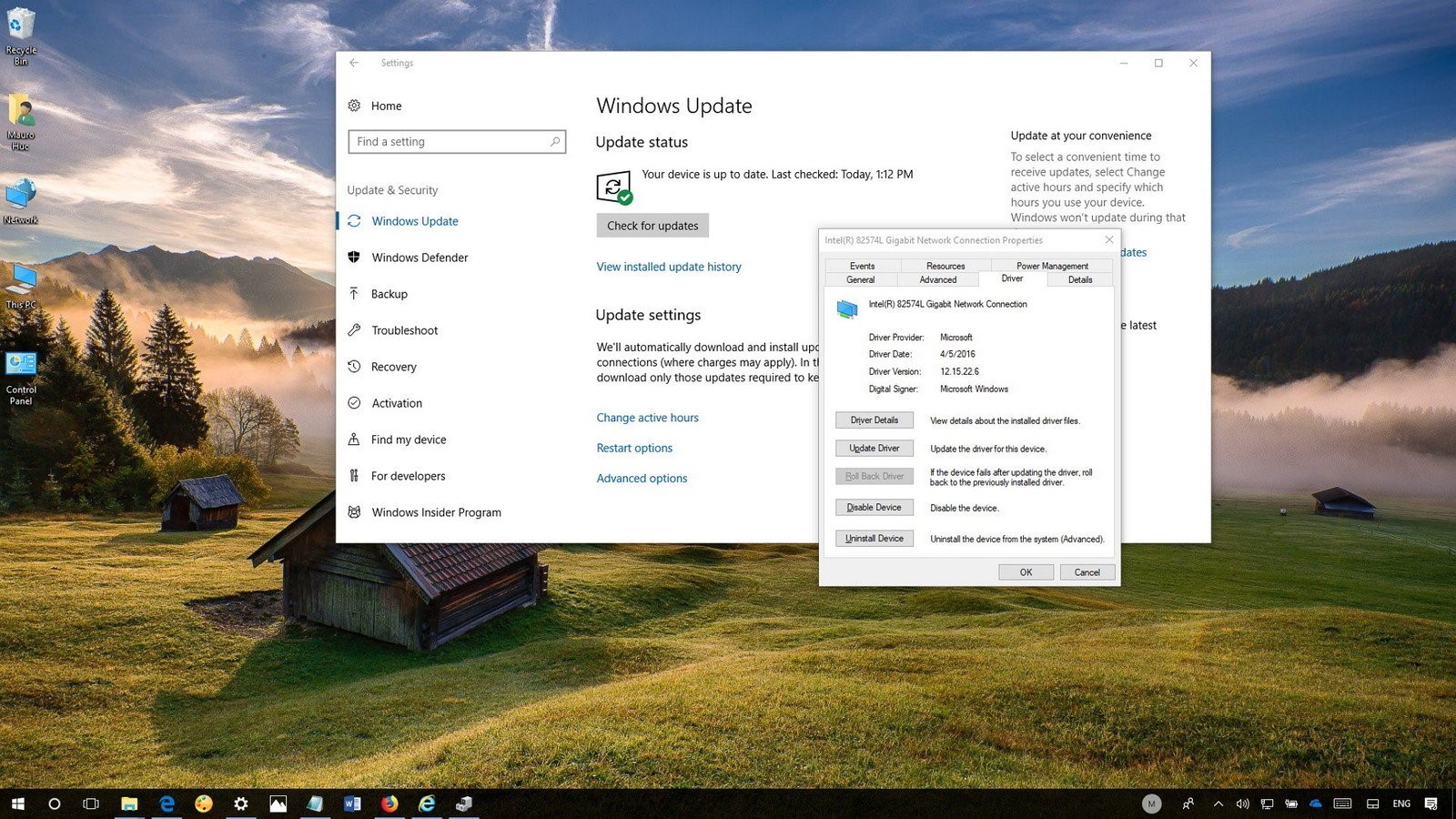1456x819 pixels.
Task: Open the Backup settings page
Action: pos(378,294)
